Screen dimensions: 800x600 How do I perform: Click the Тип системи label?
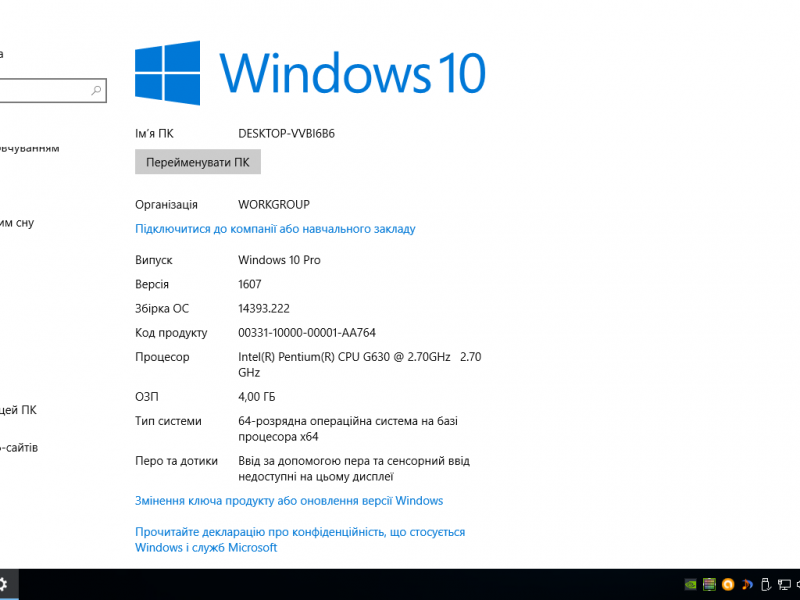[x=168, y=421]
